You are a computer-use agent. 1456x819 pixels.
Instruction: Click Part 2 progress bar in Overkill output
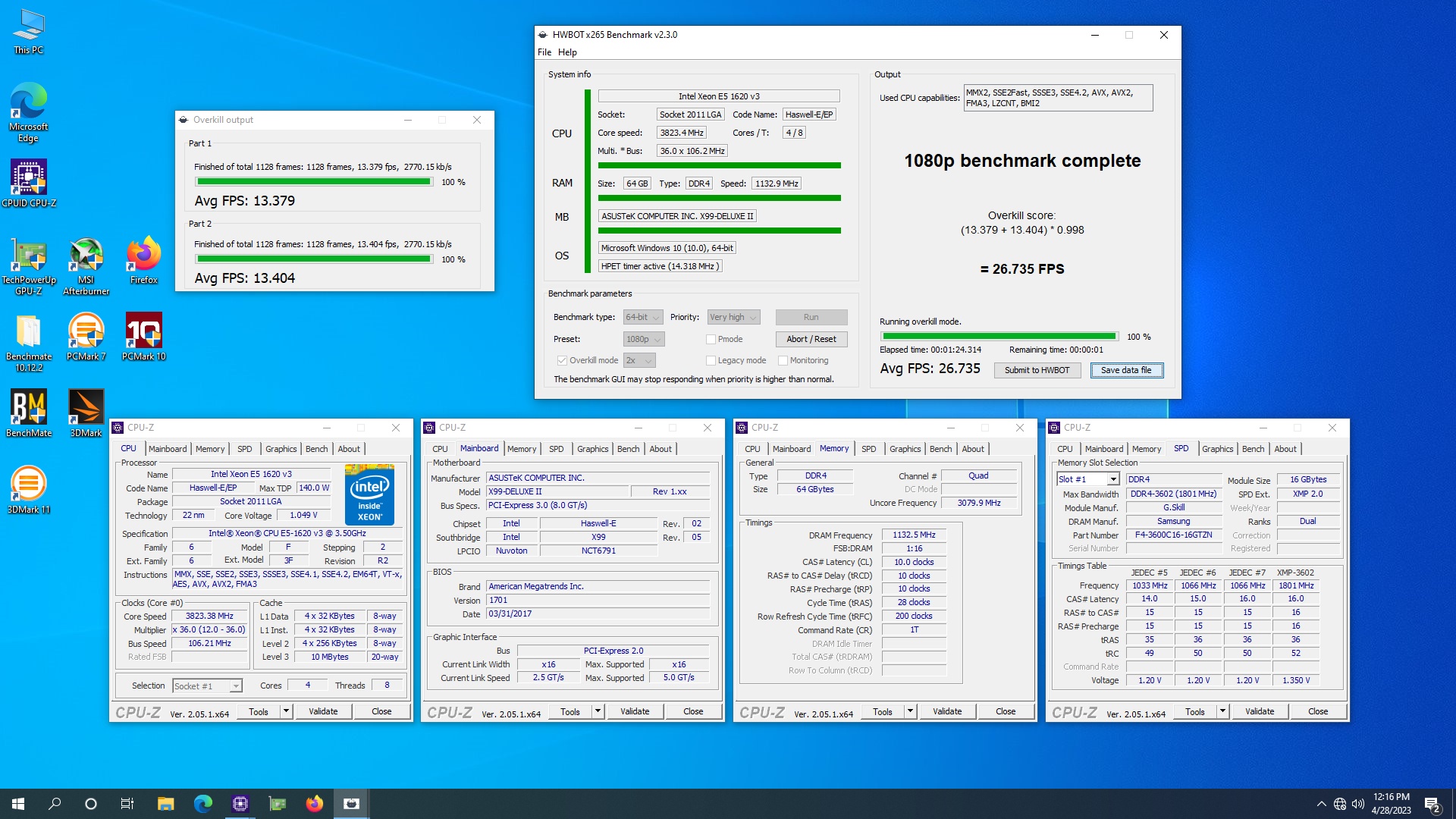314,259
